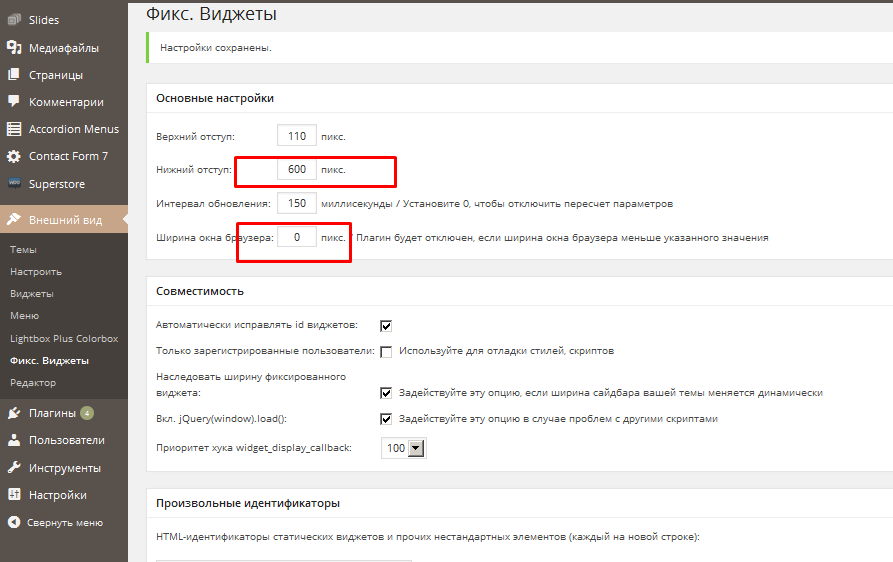The height and width of the screenshot is (562, 893).
Task: Enable 'Только зарегистрированные пользователи' checkbox
Action: (x=386, y=351)
